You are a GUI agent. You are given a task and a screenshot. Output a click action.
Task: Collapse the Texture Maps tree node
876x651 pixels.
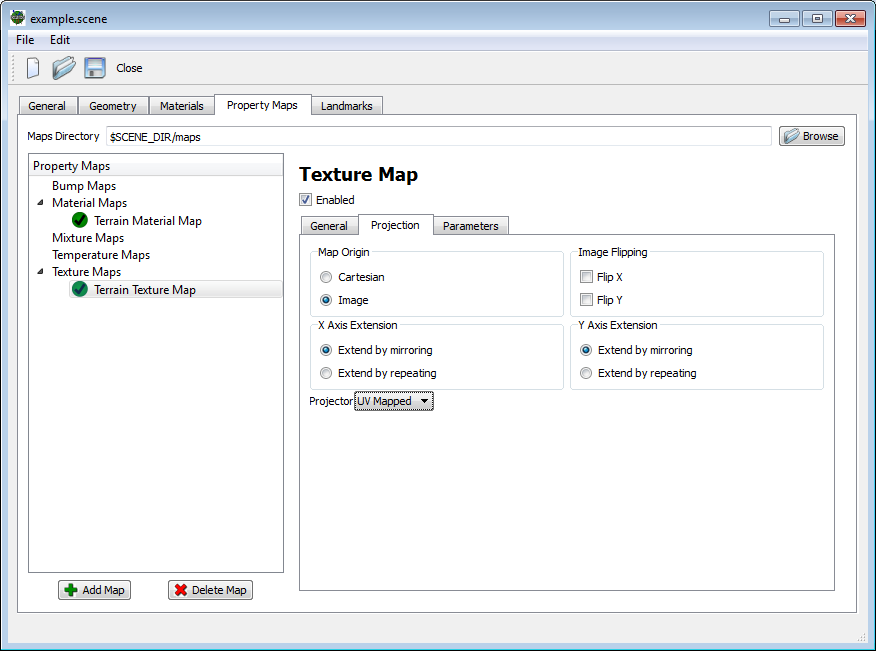coord(42,272)
